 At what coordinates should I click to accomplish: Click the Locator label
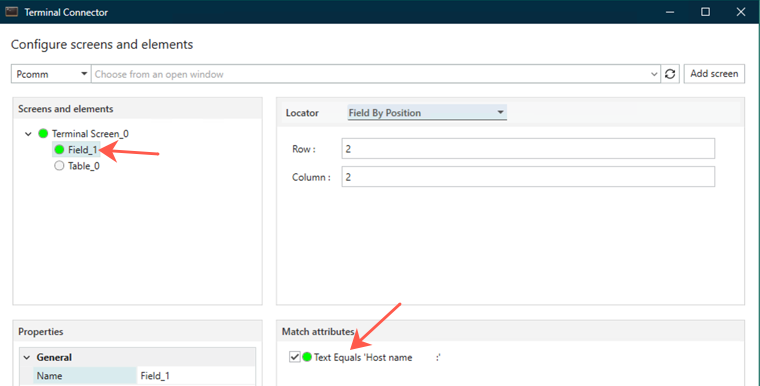point(302,113)
